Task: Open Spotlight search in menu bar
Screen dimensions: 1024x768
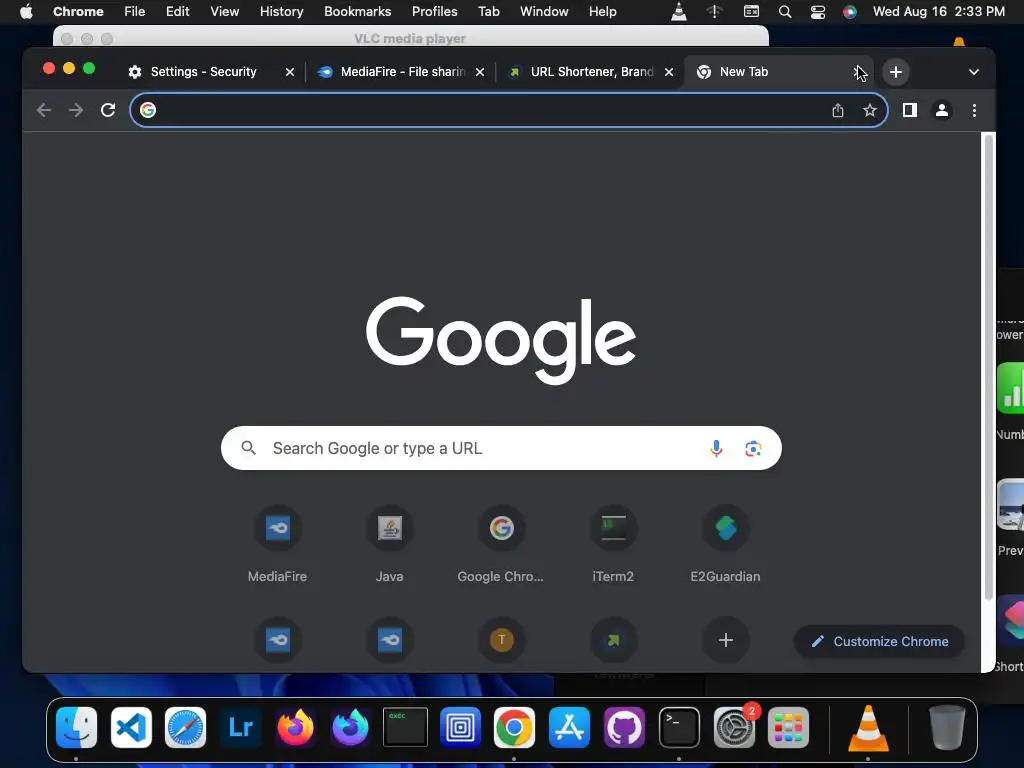Action: tap(785, 11)
